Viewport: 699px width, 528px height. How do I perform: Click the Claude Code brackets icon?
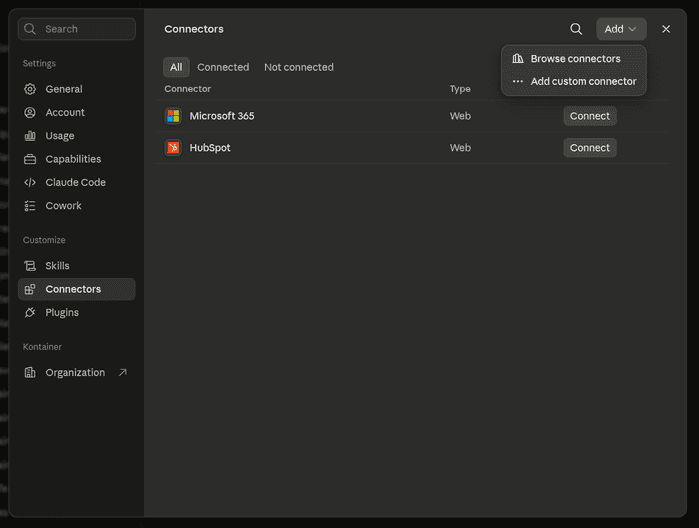click(30, 182)
